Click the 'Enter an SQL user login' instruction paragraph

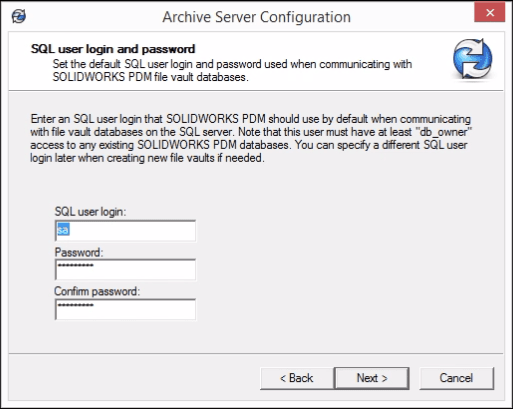click(x=251, y=138)
